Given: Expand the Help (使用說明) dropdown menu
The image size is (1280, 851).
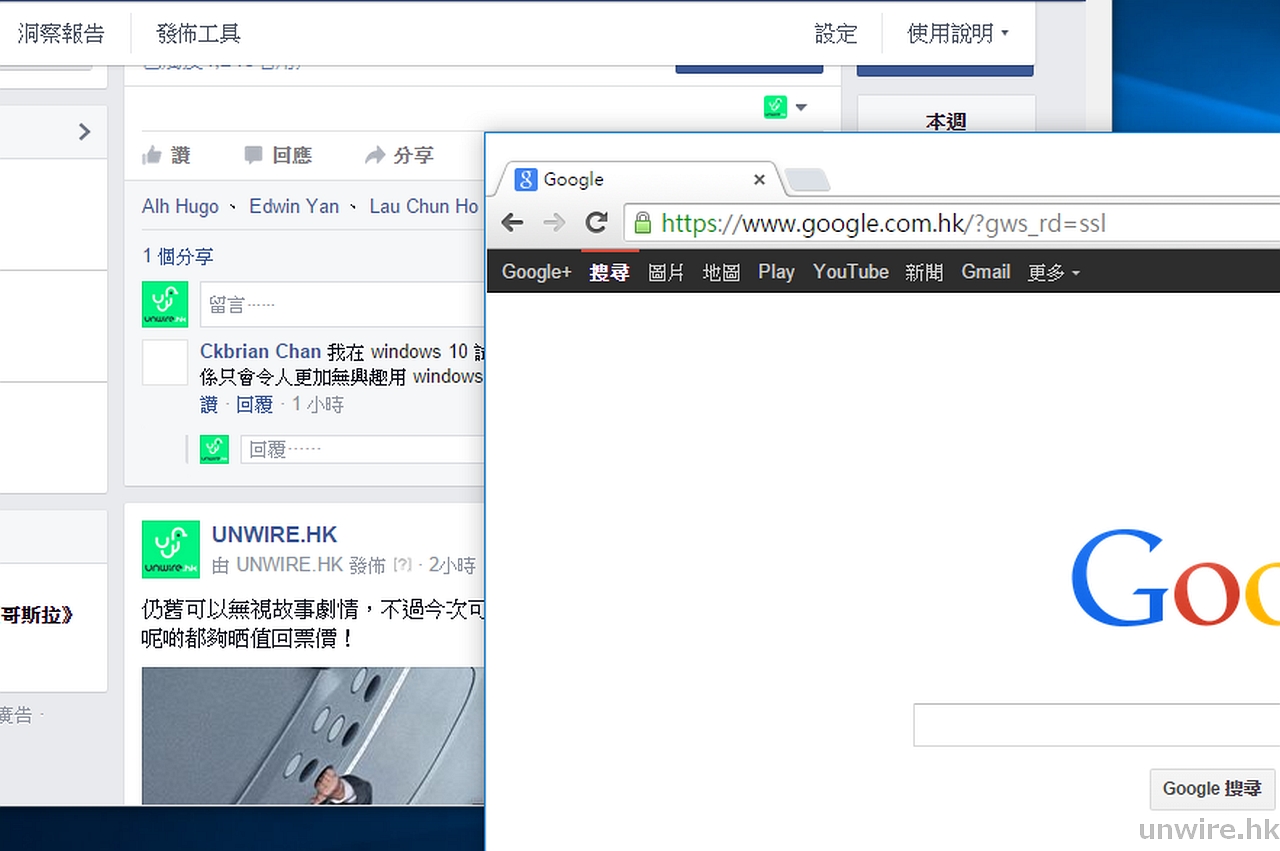Looking at the screenshot, I should tap(957, 34).
